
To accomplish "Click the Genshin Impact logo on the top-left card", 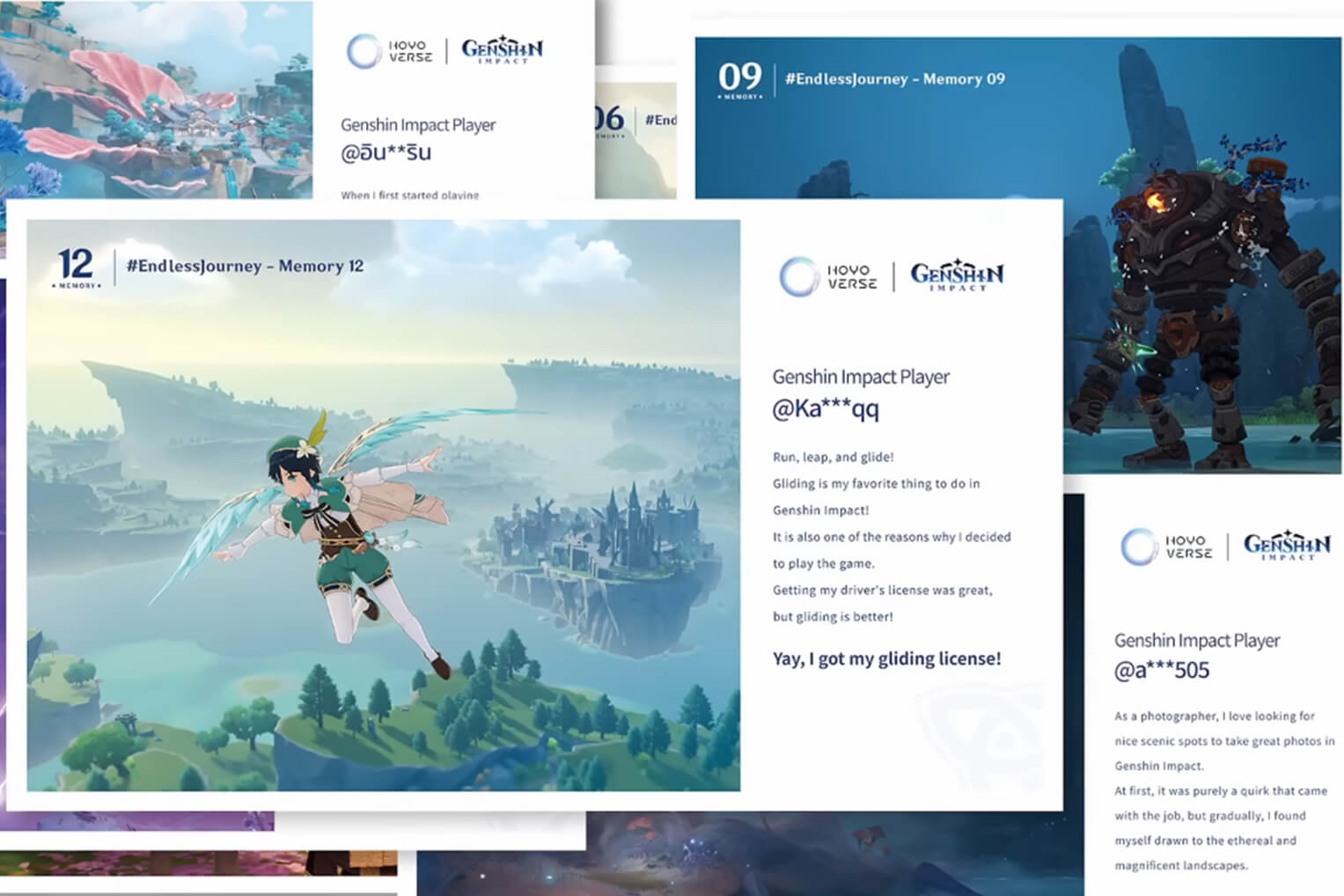I will (502, 49).
